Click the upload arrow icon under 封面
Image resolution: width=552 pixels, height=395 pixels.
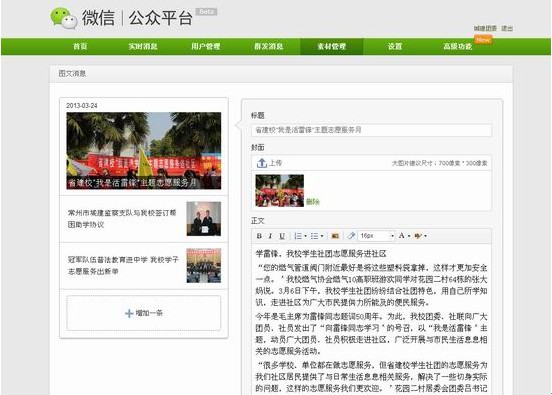click(262, 163)
